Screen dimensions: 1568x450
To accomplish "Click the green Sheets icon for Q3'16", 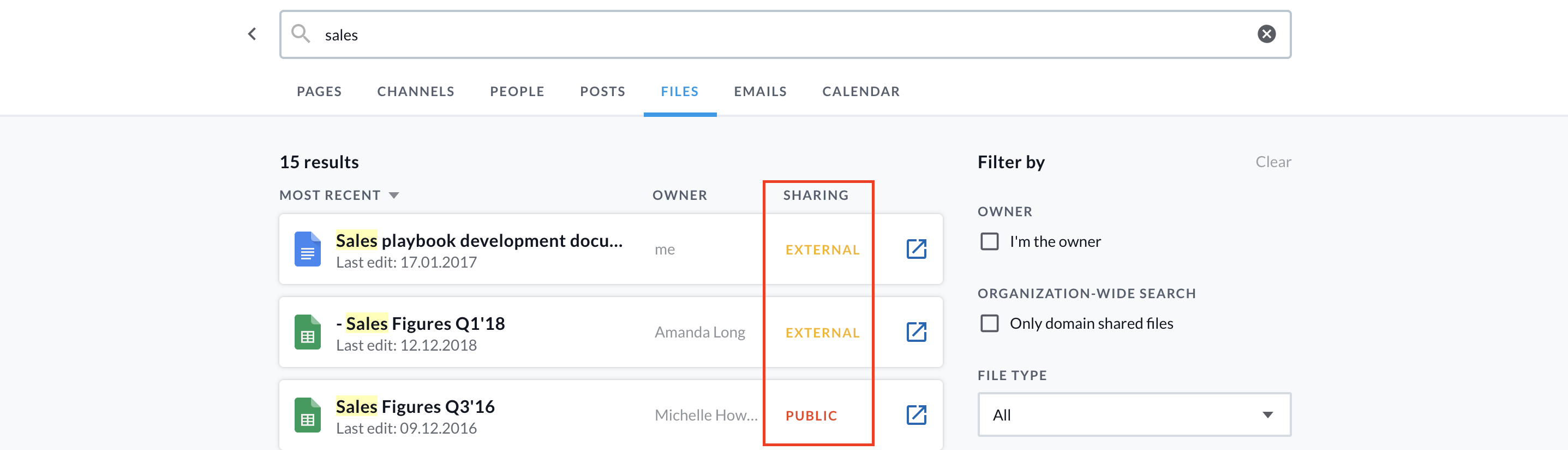I will click(x=307, y=415).
